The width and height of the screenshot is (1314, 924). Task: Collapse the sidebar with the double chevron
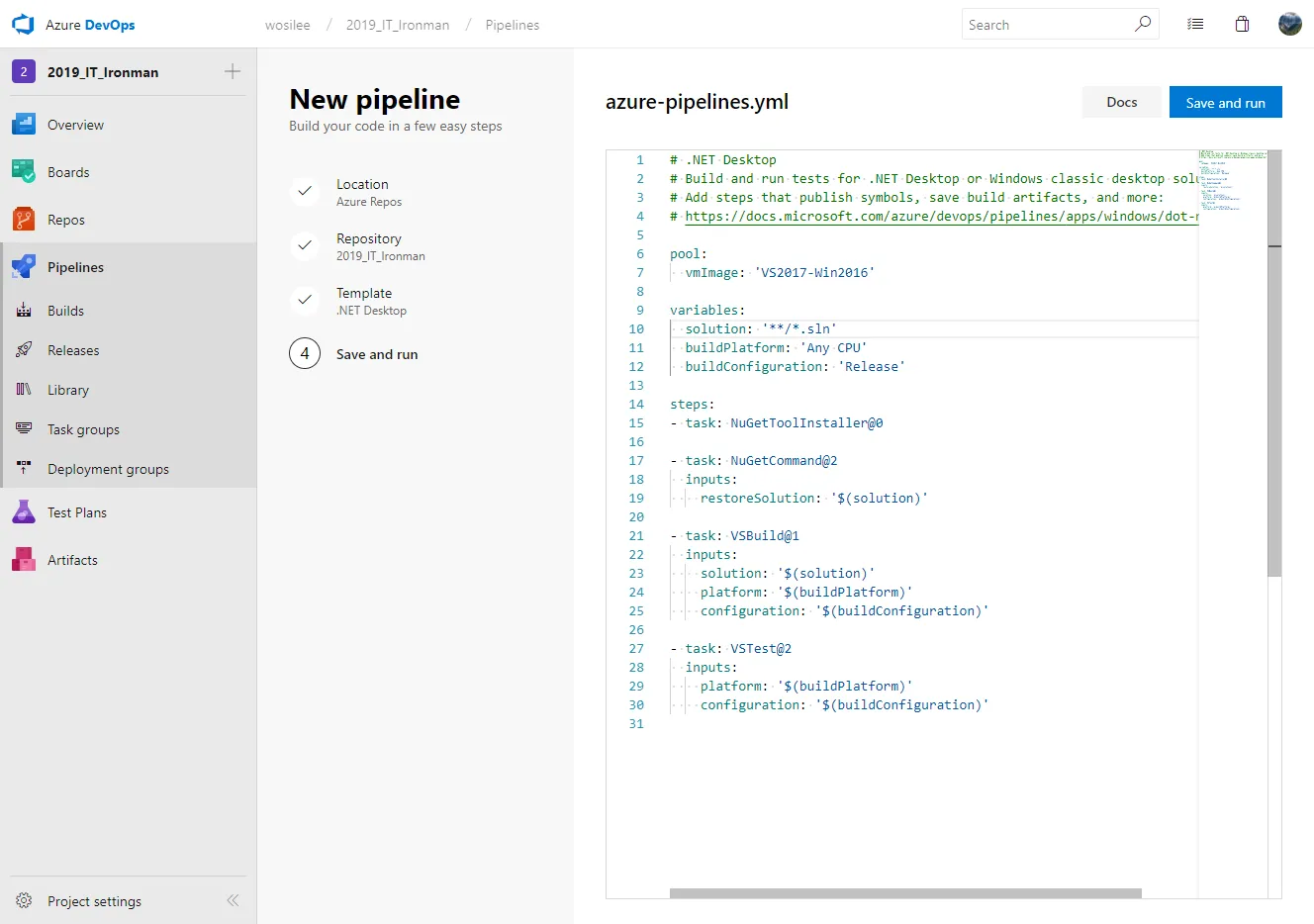pyautogui.click(x=233, y=900)
